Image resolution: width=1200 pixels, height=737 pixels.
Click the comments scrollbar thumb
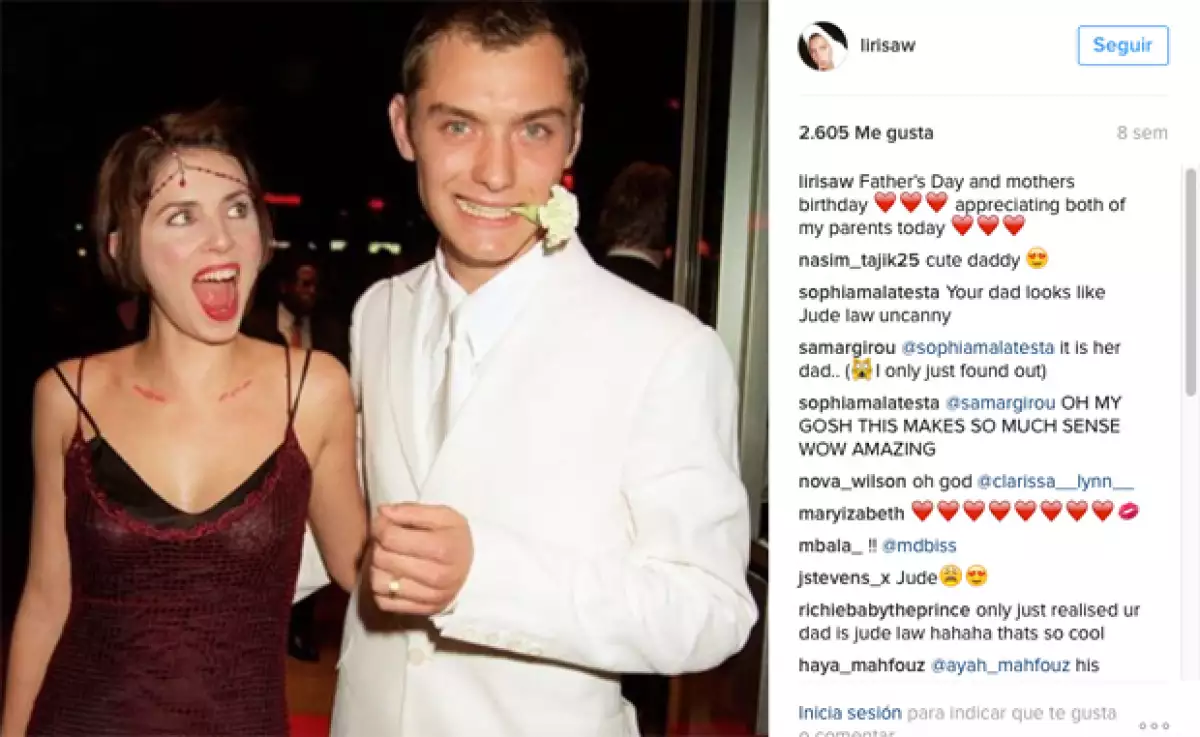coord(1189,282)
